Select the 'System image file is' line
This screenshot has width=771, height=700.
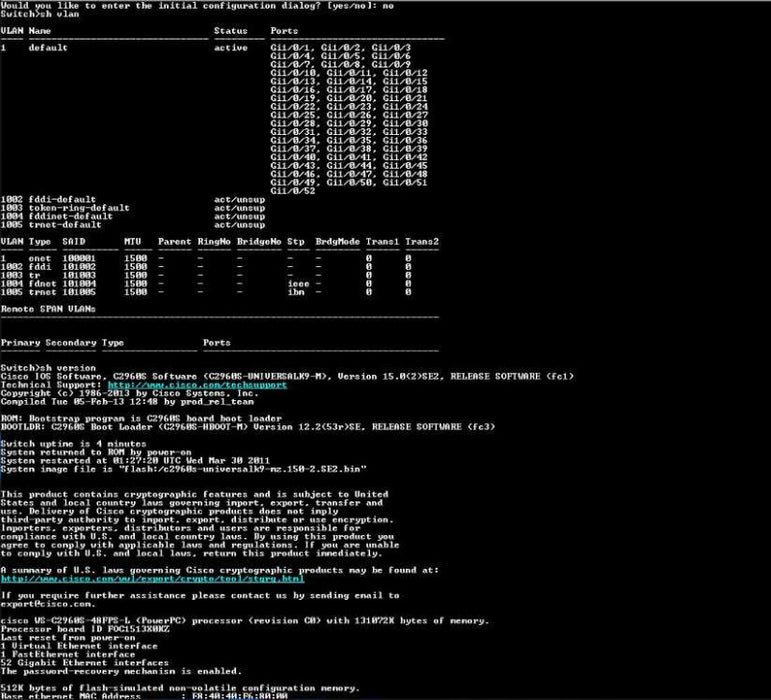coord(183,469)
